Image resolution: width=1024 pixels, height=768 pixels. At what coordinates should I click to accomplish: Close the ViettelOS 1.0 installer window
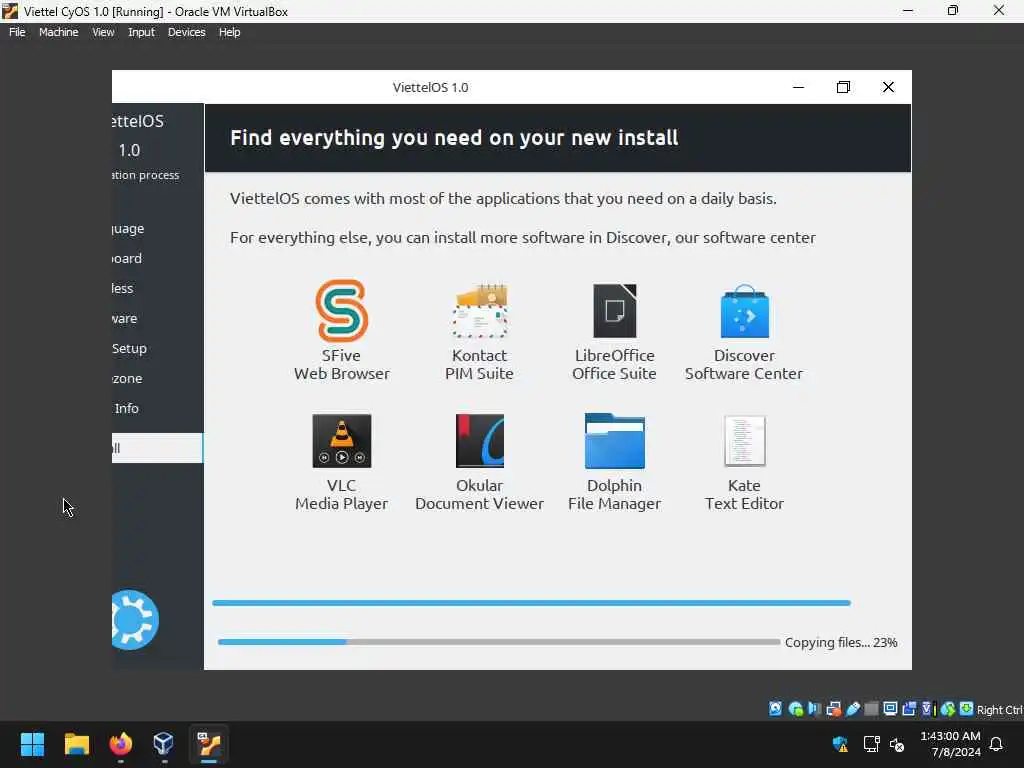coord(888,87)
